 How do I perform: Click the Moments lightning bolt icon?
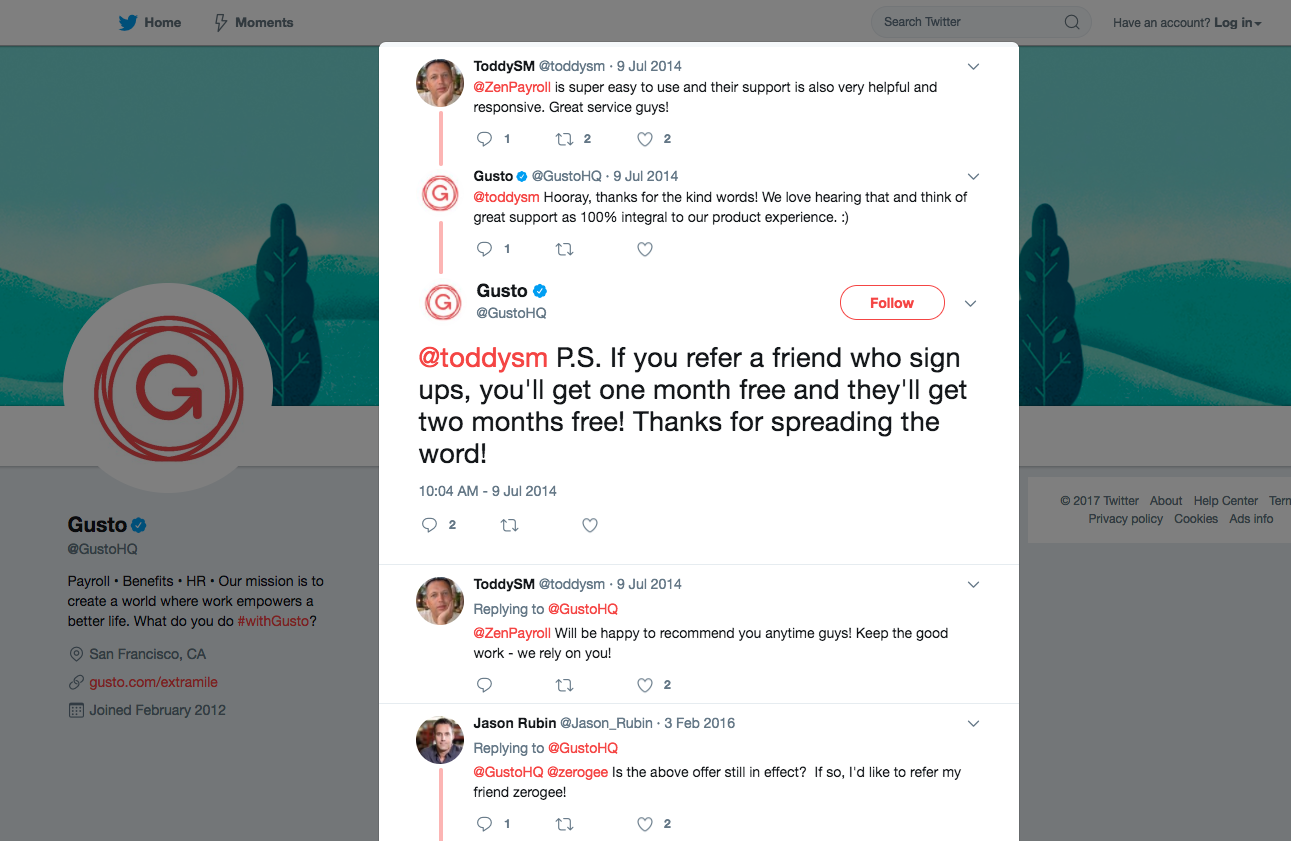tap(221, 22)
